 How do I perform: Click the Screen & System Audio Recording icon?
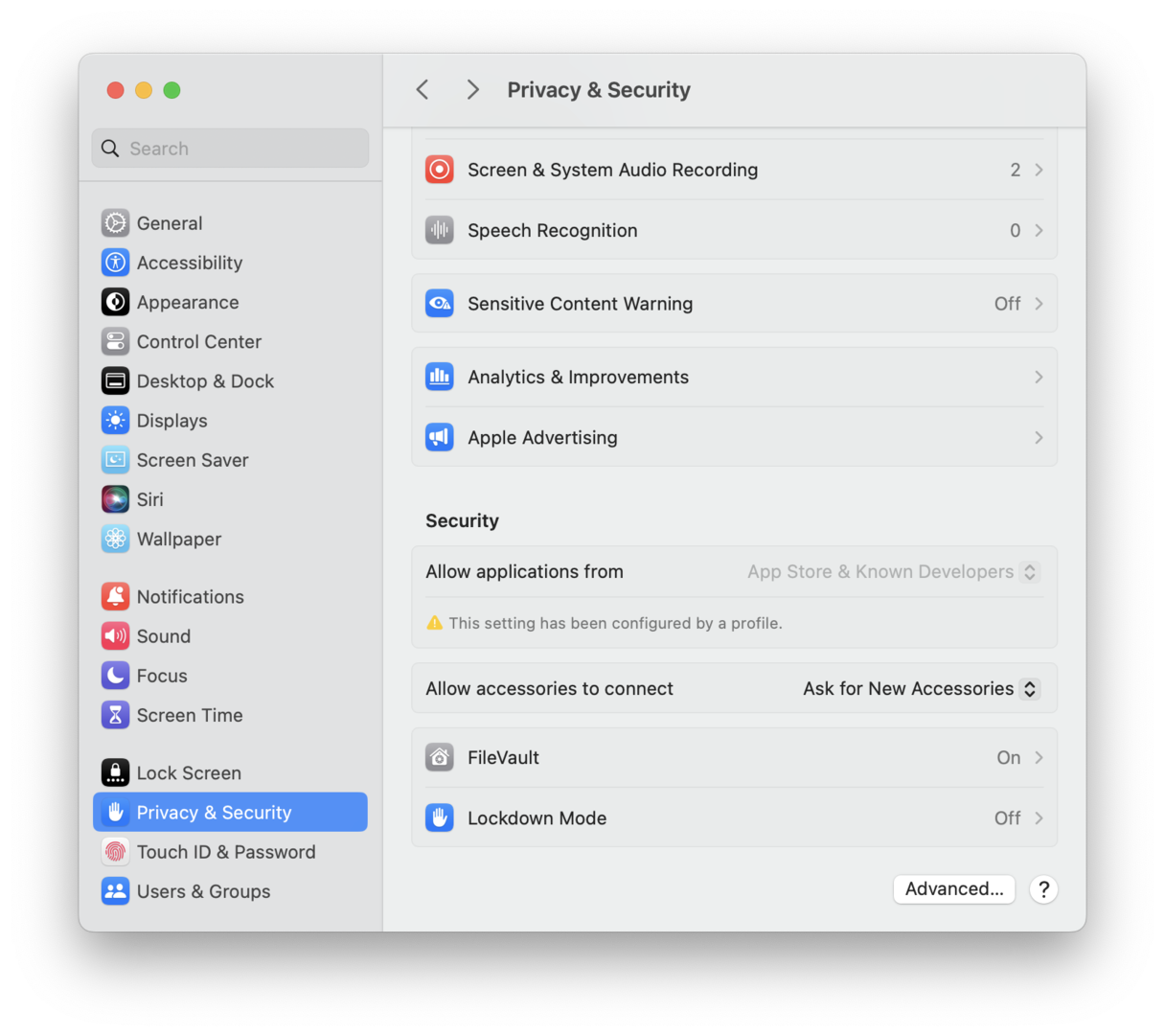point(440,170)
